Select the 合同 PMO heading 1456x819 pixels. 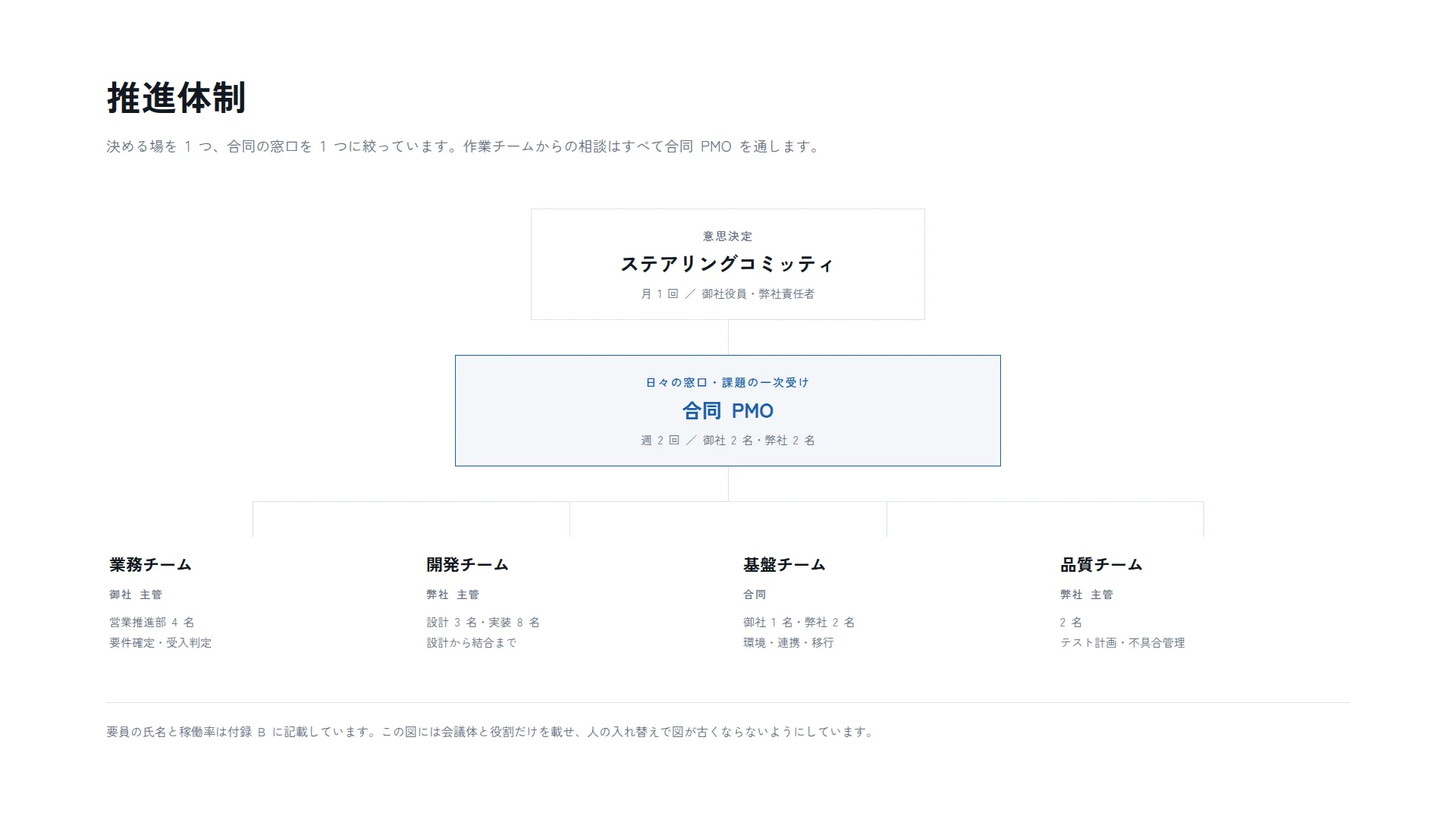727,411
